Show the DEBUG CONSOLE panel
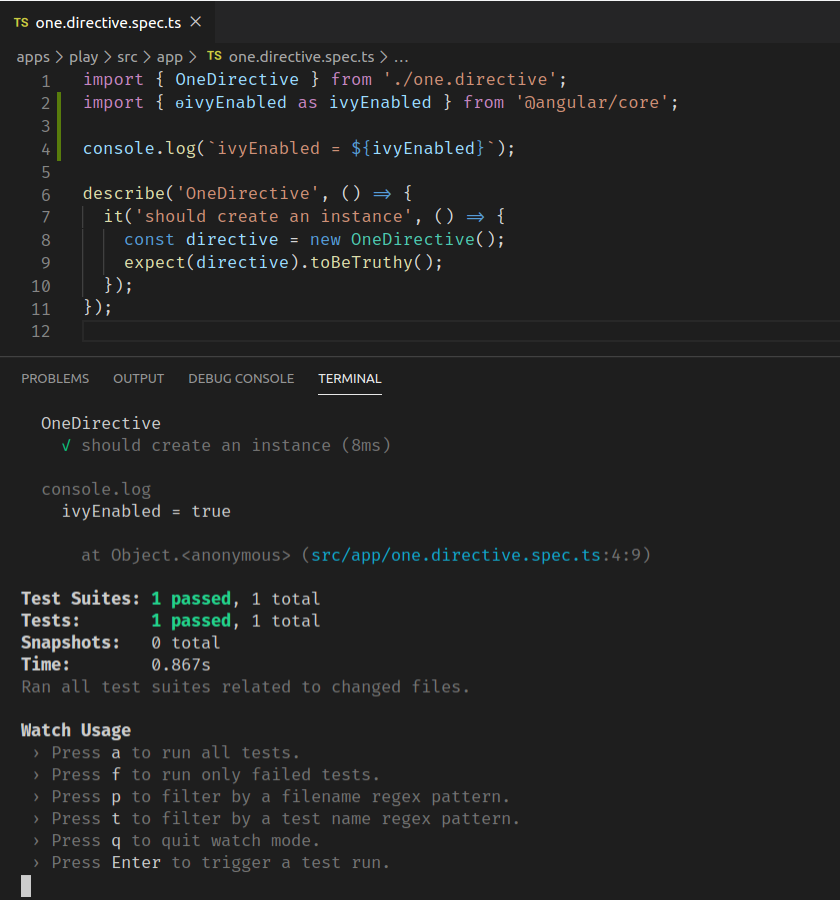840x900 pixels. point(241,378)
